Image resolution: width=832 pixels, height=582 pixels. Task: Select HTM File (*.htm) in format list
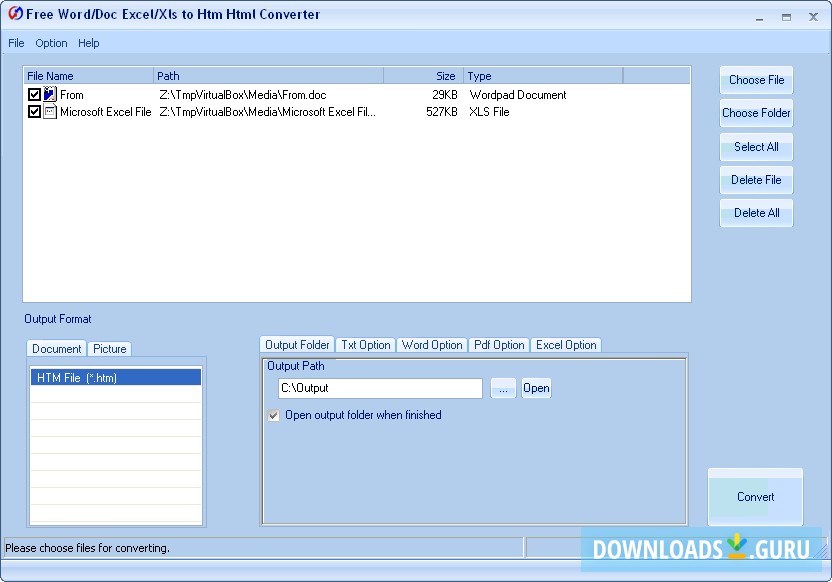[116, 377]
